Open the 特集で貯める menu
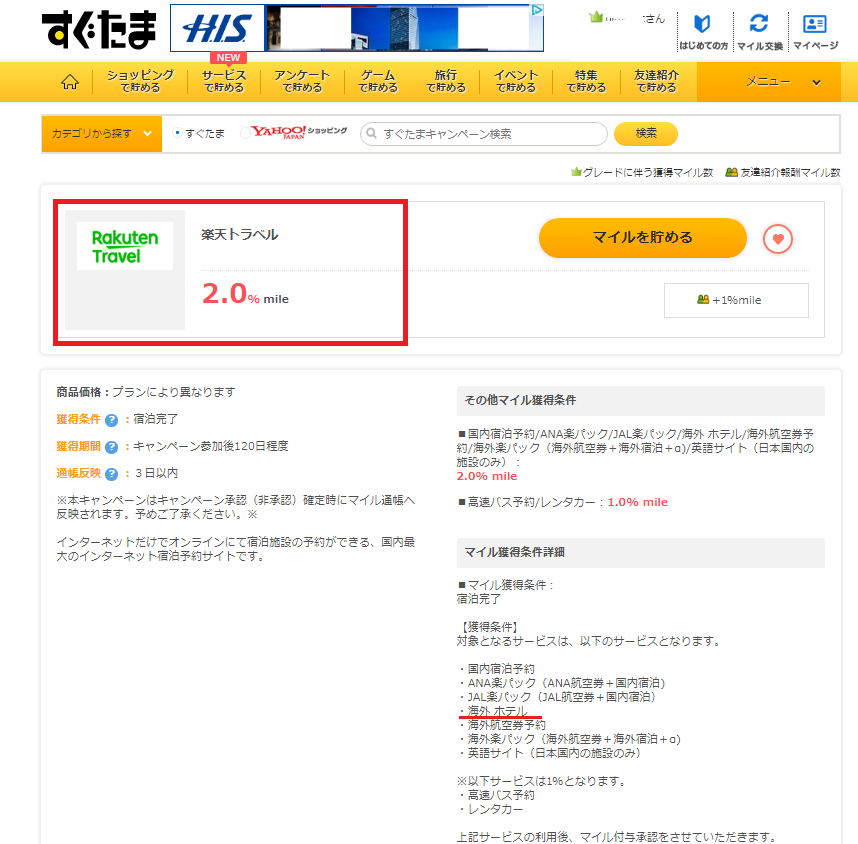The image size is (858, 844). point(586,81)
